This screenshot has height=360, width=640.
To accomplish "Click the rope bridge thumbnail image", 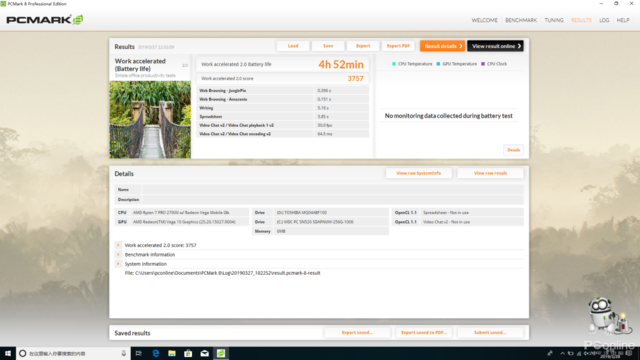I will point(150,120).
